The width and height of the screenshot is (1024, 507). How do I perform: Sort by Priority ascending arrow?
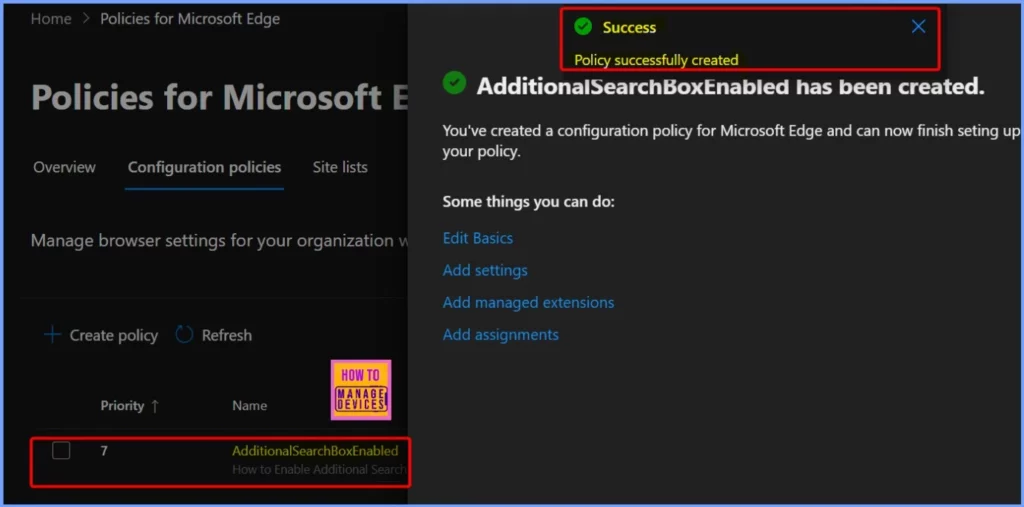coord(155,406)
